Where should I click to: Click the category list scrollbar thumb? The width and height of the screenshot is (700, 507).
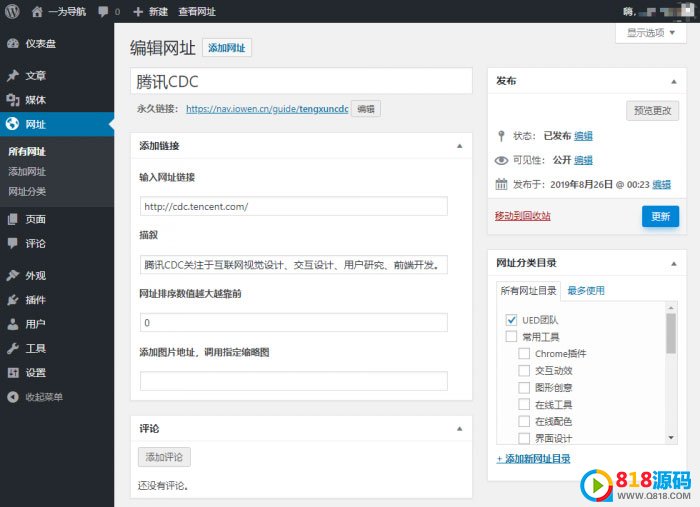pyautogui.click(x=671, y=333)
